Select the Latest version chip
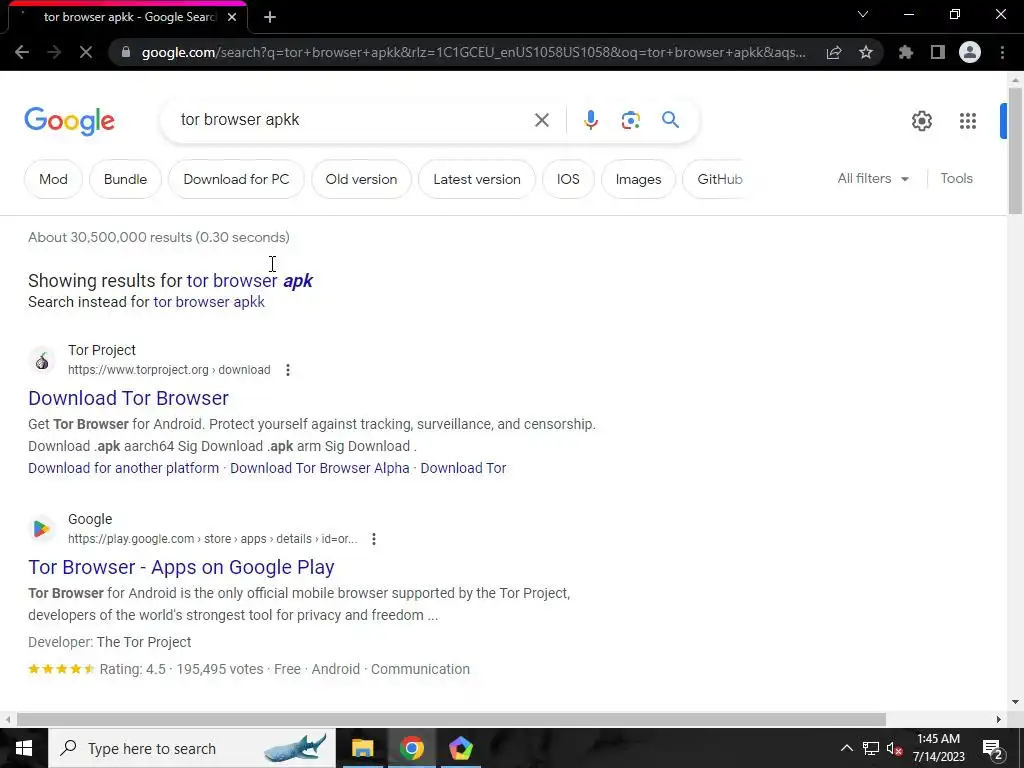 pyautogui.click(x=477, y=180)
